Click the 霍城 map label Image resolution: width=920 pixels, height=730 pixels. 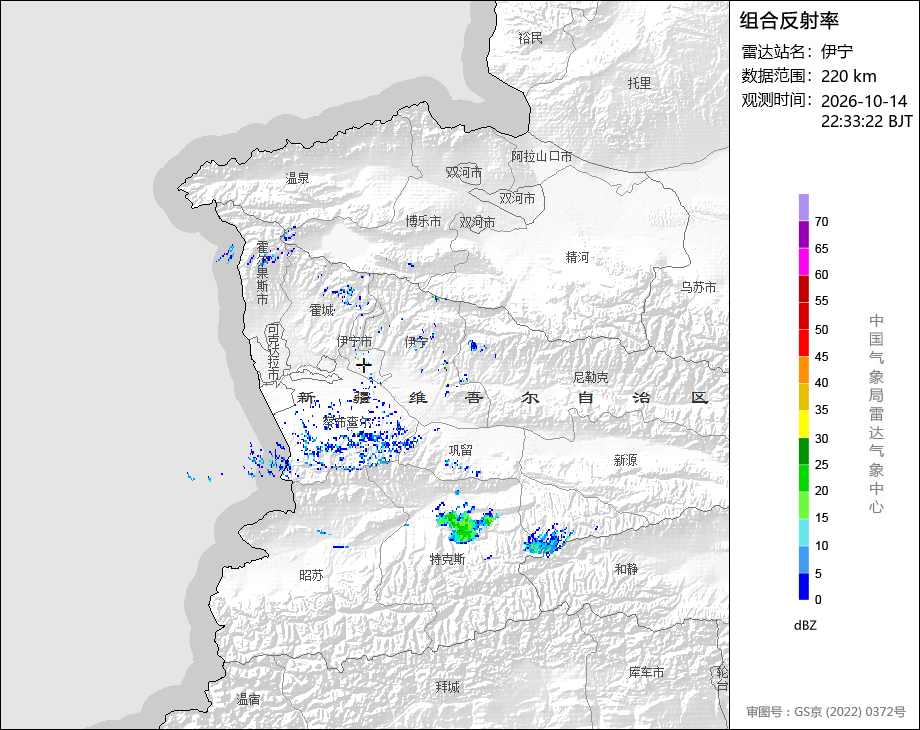point(322,310)
